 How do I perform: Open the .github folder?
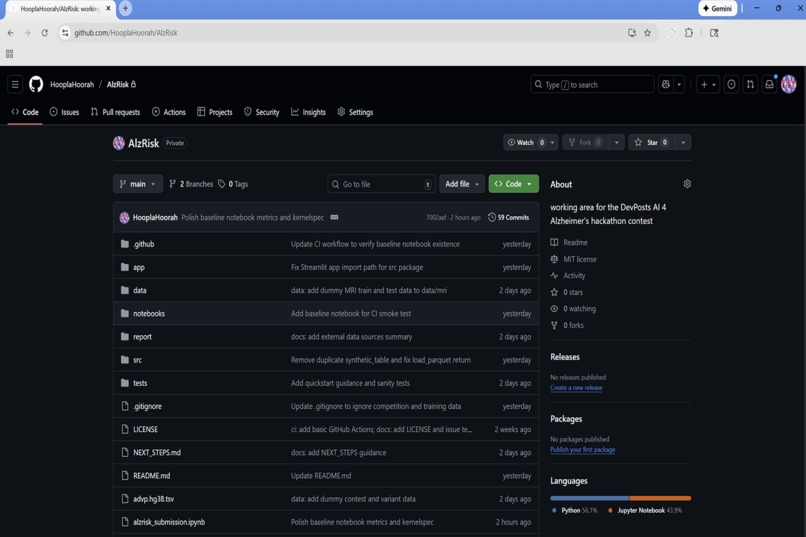click(x=143, y=244)
